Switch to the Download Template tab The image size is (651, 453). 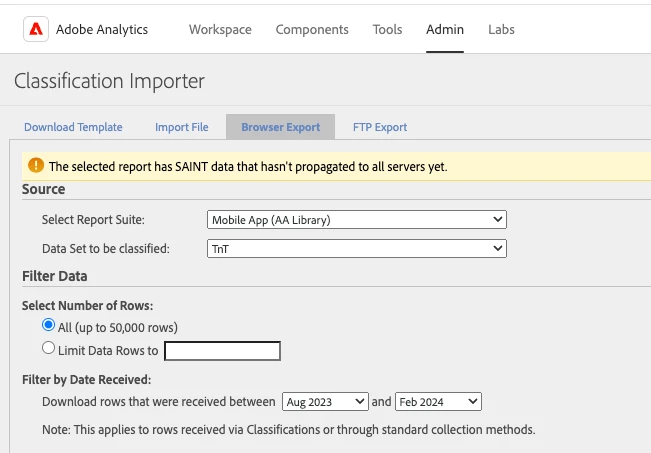73,127
